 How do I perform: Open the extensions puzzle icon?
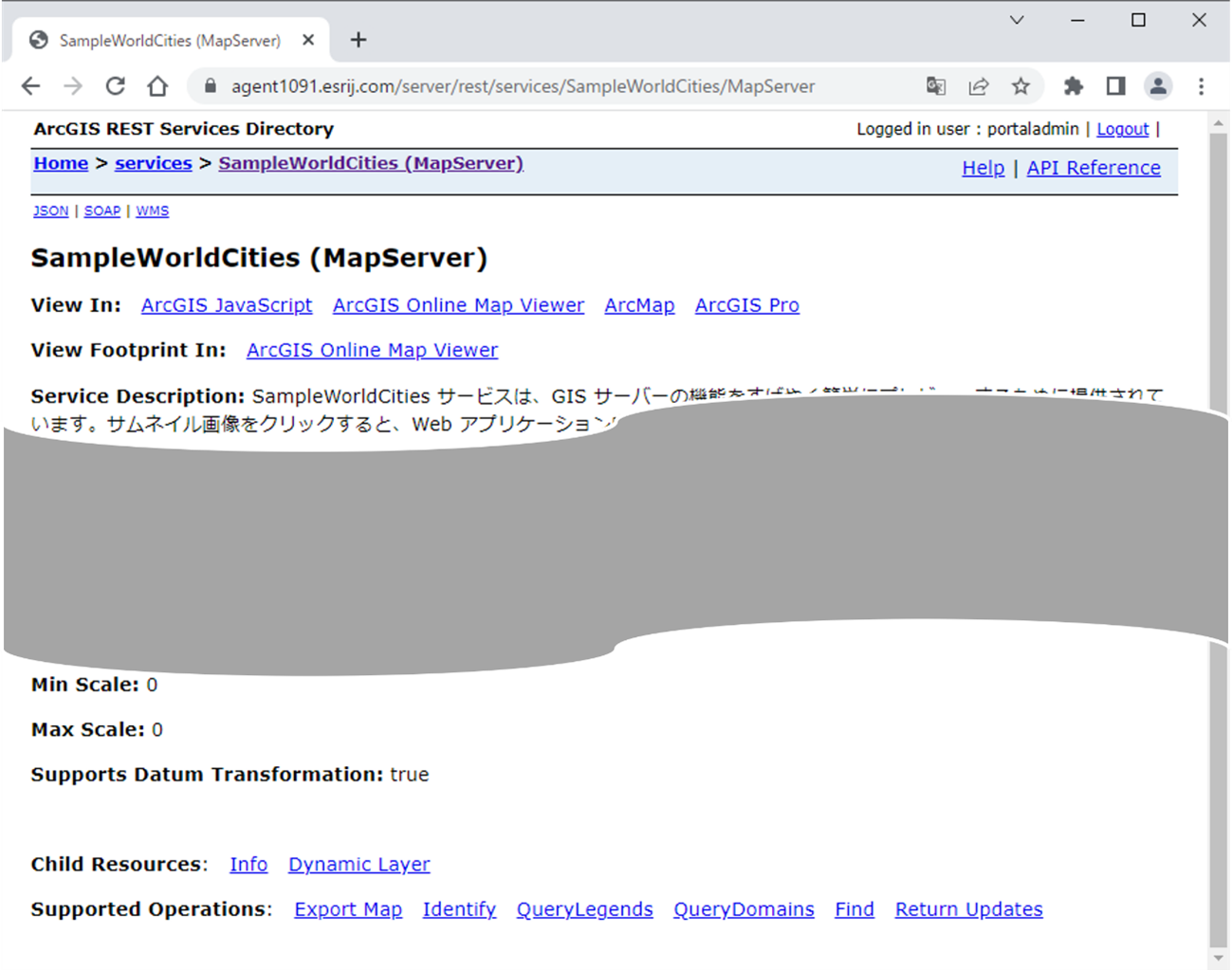(x=1074, y=86)
